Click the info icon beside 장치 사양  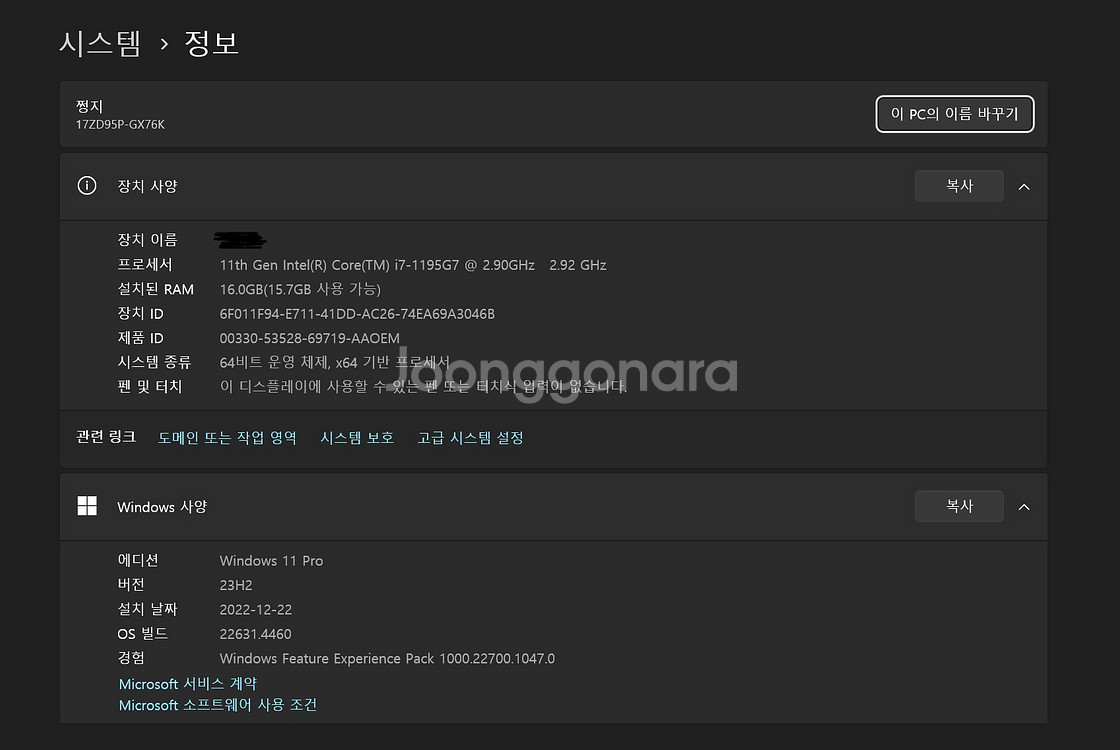[x=87, y=186]
